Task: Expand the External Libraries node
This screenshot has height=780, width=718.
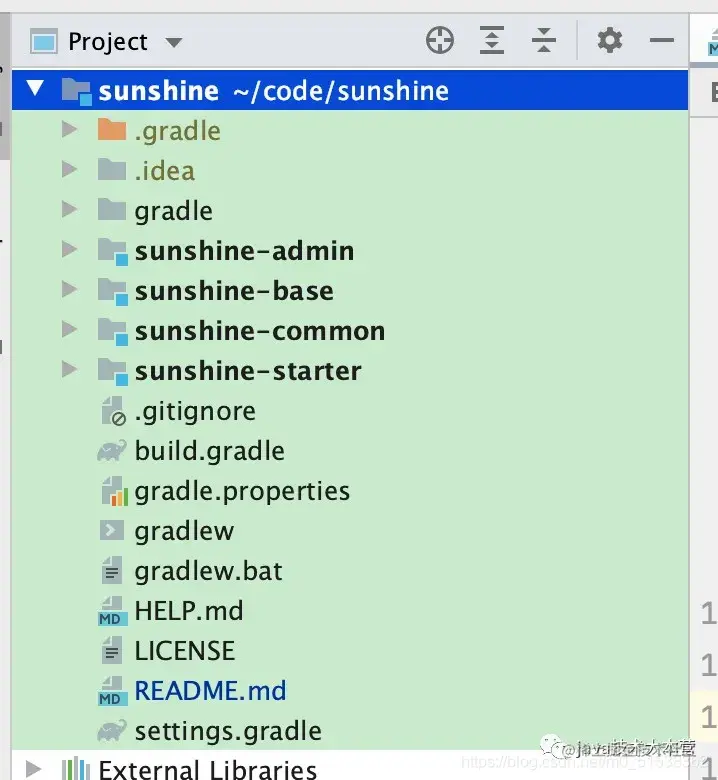Action: (33, 768)
